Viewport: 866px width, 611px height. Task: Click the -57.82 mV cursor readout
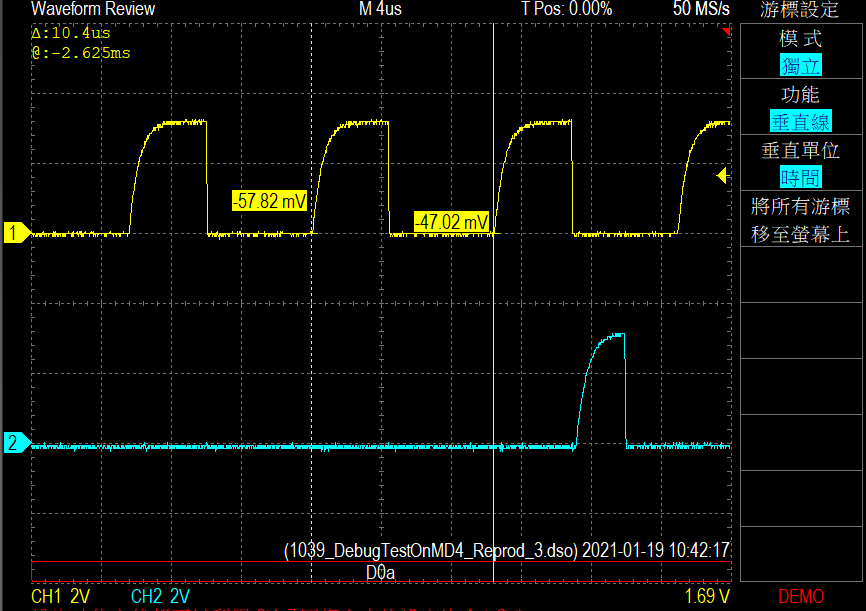tap(269, 201)
